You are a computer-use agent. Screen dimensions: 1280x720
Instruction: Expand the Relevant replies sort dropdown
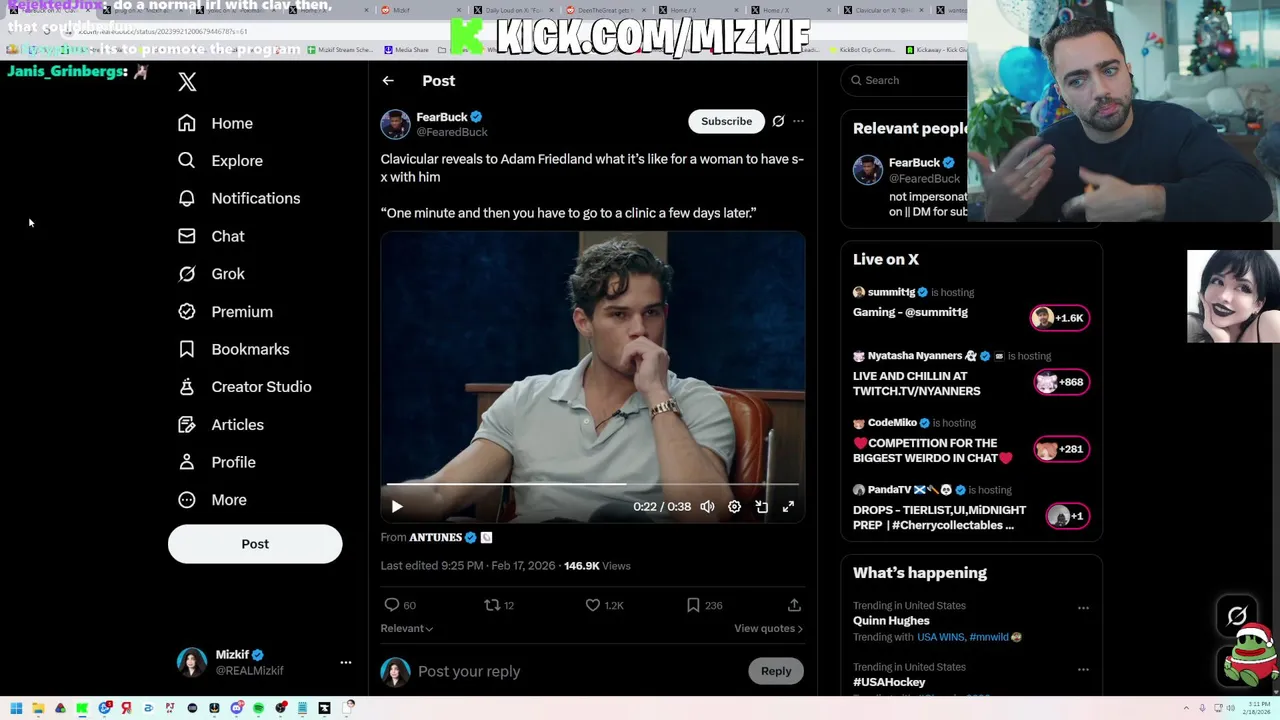click(x=406, y=628)
